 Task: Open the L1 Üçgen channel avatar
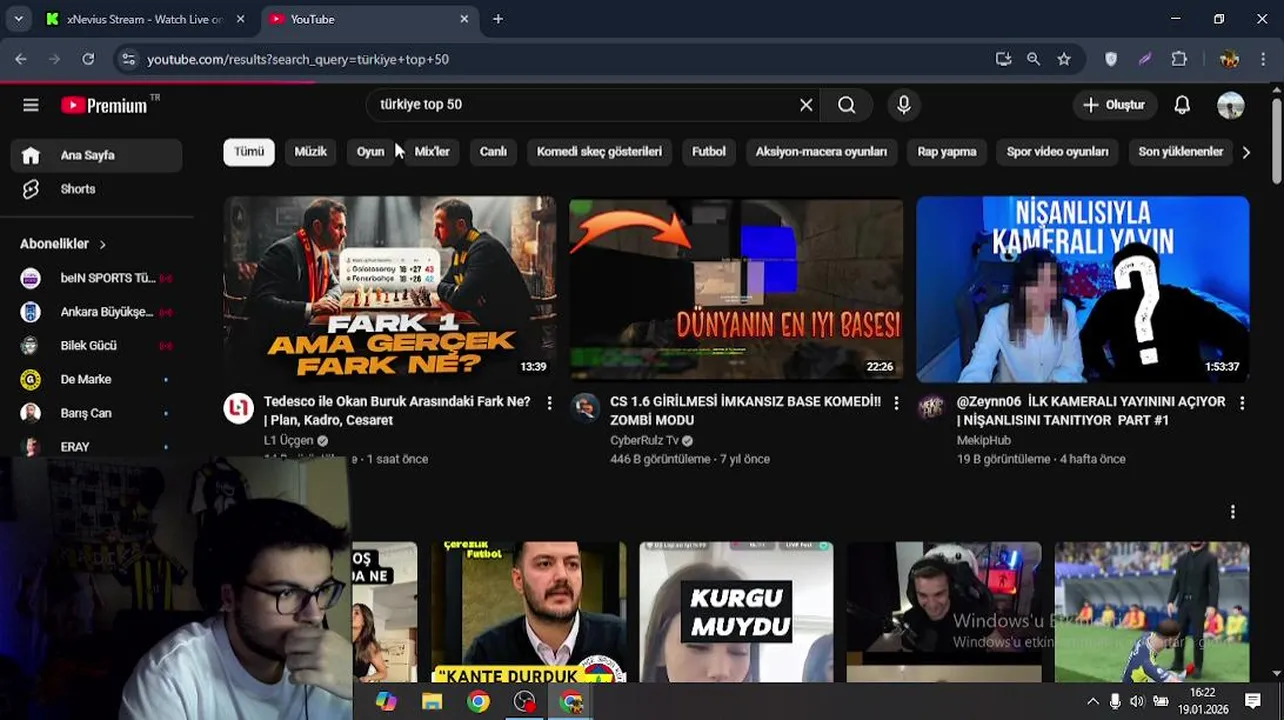click(238, 408)
